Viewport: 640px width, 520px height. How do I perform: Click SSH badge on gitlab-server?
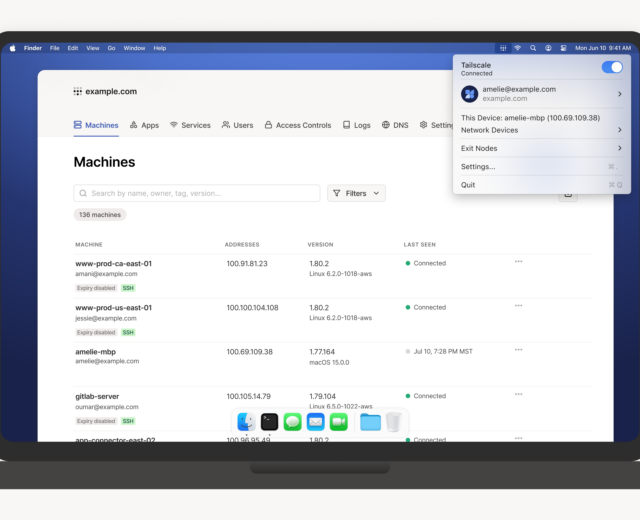click(128, 421)
